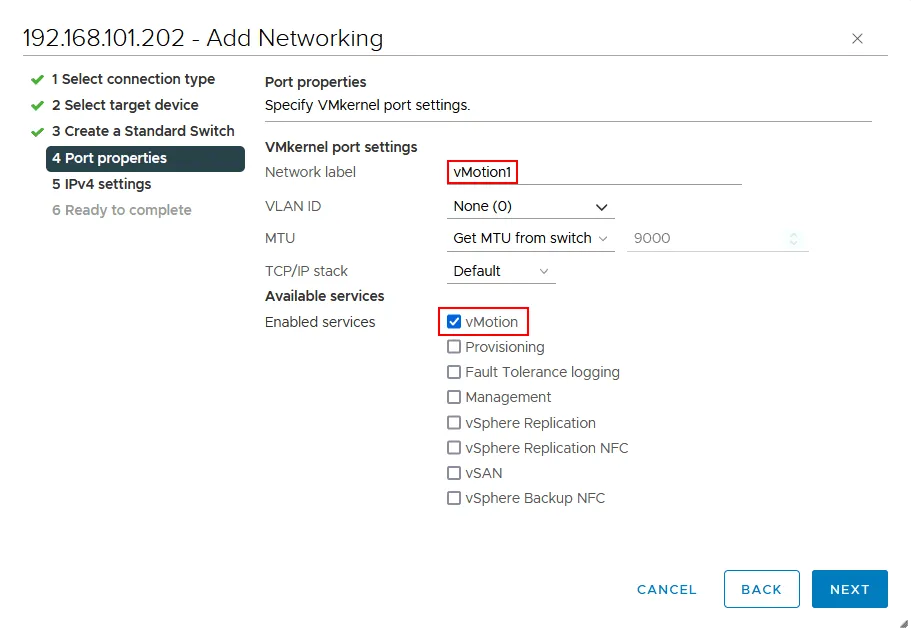Click the NEXT button
Viewport: 911px width, 630px height.
tap(849, 589)
